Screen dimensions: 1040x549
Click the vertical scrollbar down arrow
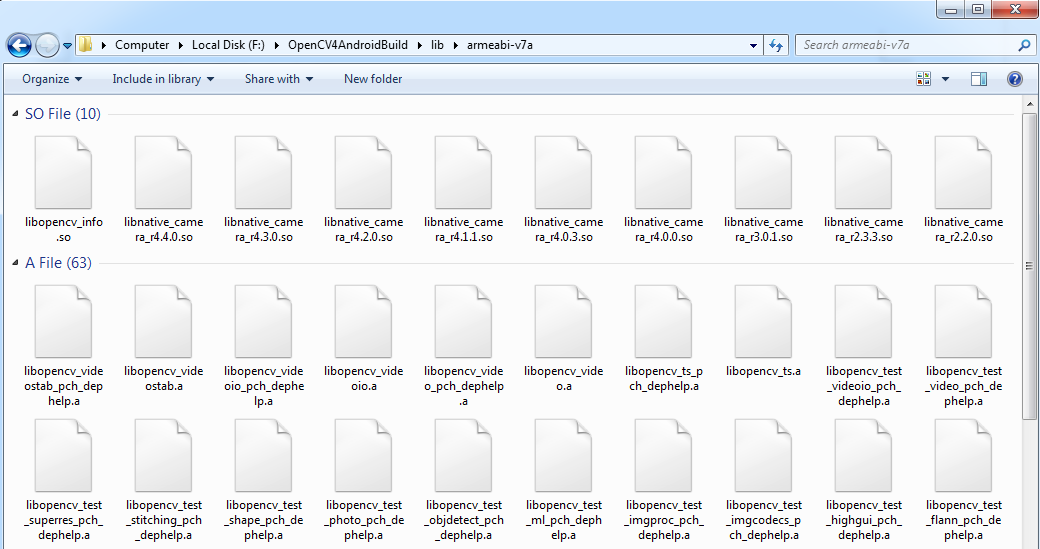1031,541
